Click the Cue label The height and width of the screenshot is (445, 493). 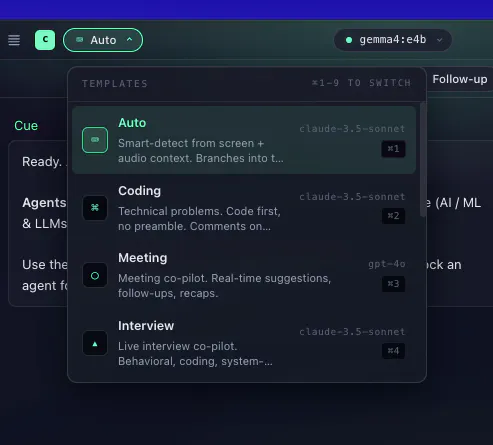click(x=26, y=126)
